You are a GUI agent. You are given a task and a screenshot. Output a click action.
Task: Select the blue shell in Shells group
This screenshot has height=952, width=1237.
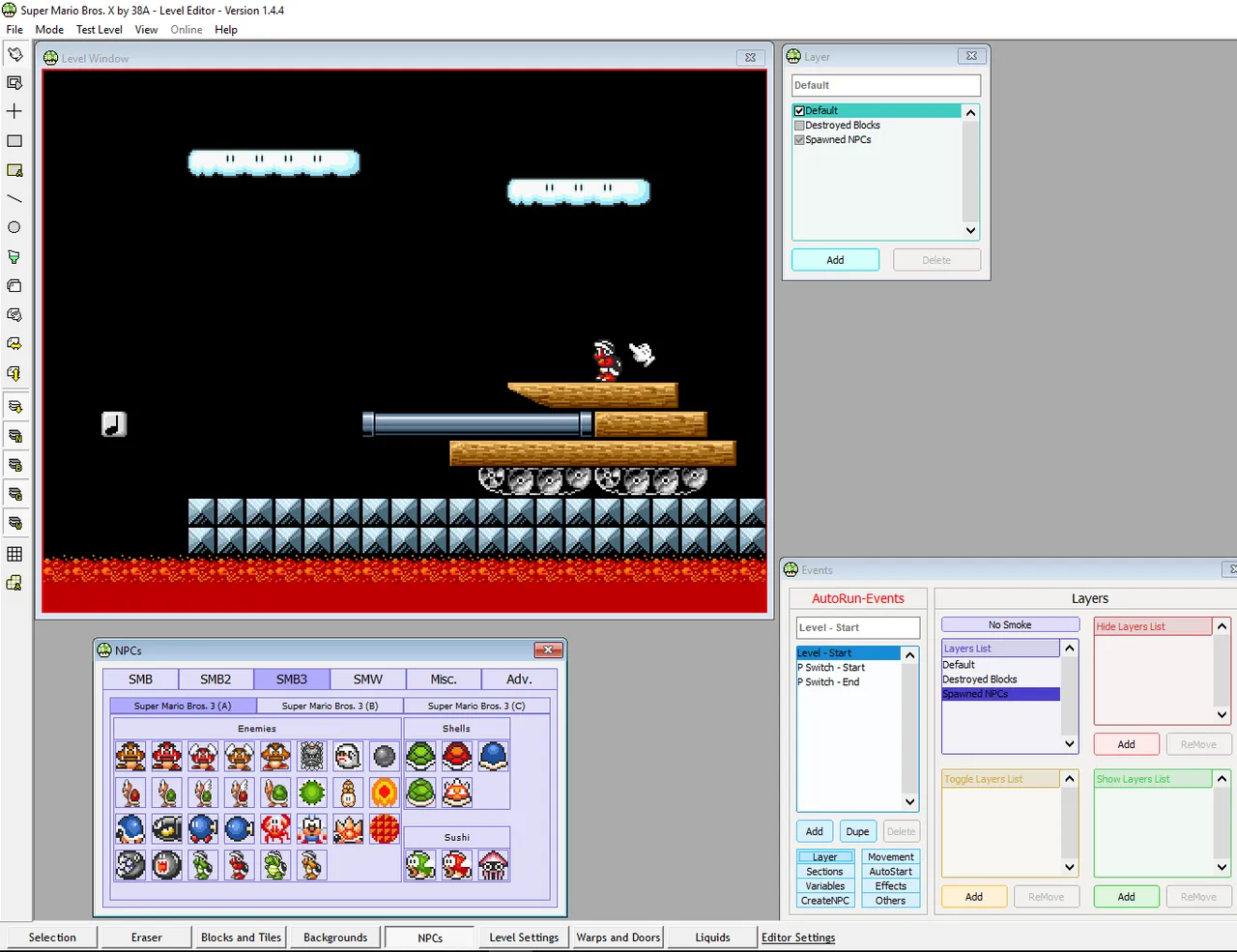pyautogui.click(x=493, y=756)
